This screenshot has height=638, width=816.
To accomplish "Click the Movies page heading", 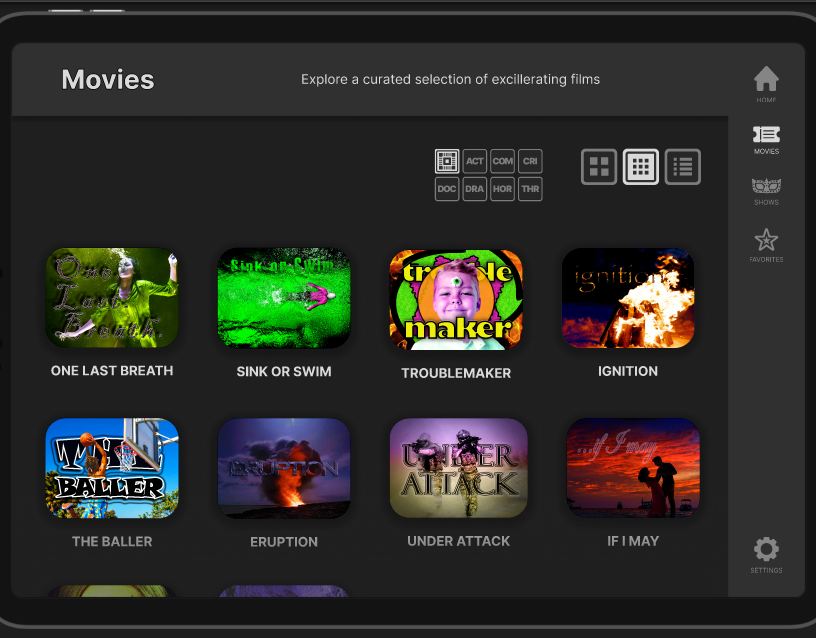I will pos(108,80).
